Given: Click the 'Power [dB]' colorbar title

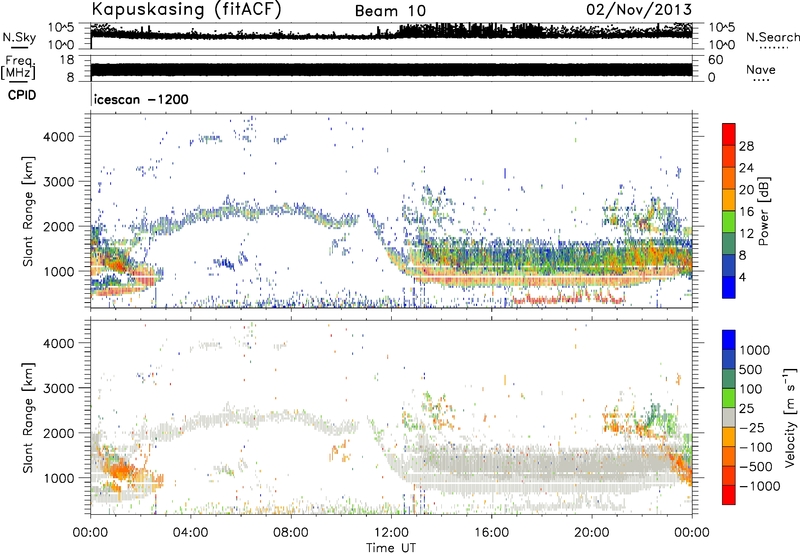Looking at the screenshot, I should (x=763, y=211).
